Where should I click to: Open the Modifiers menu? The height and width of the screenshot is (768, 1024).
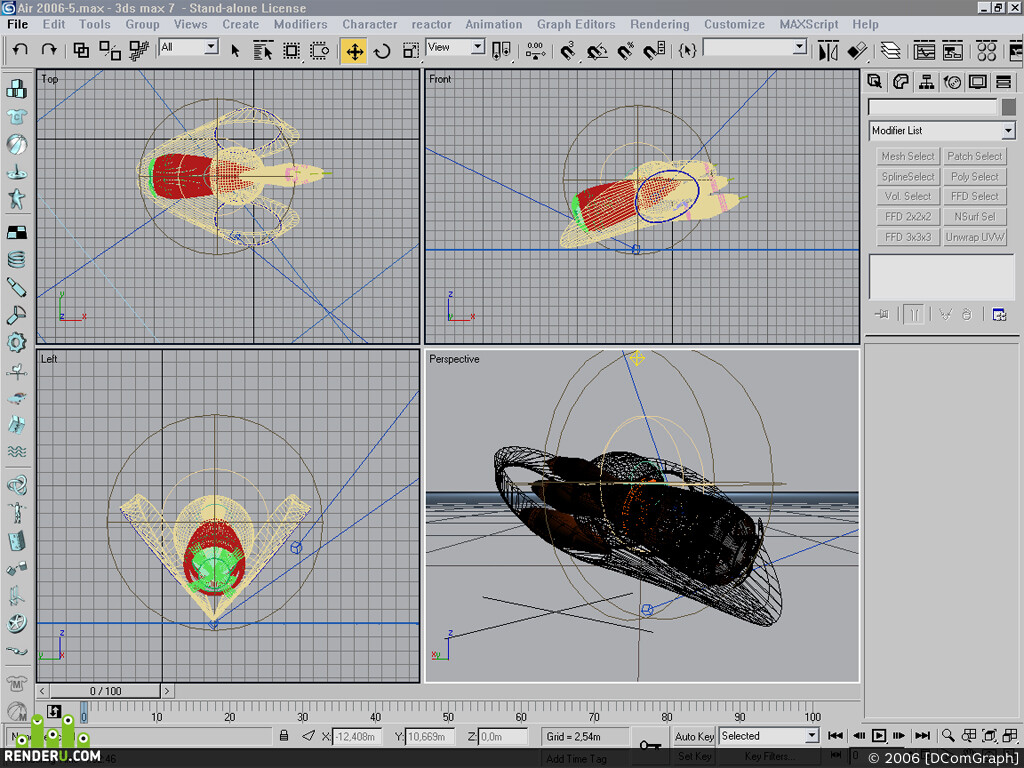point(300,24)
